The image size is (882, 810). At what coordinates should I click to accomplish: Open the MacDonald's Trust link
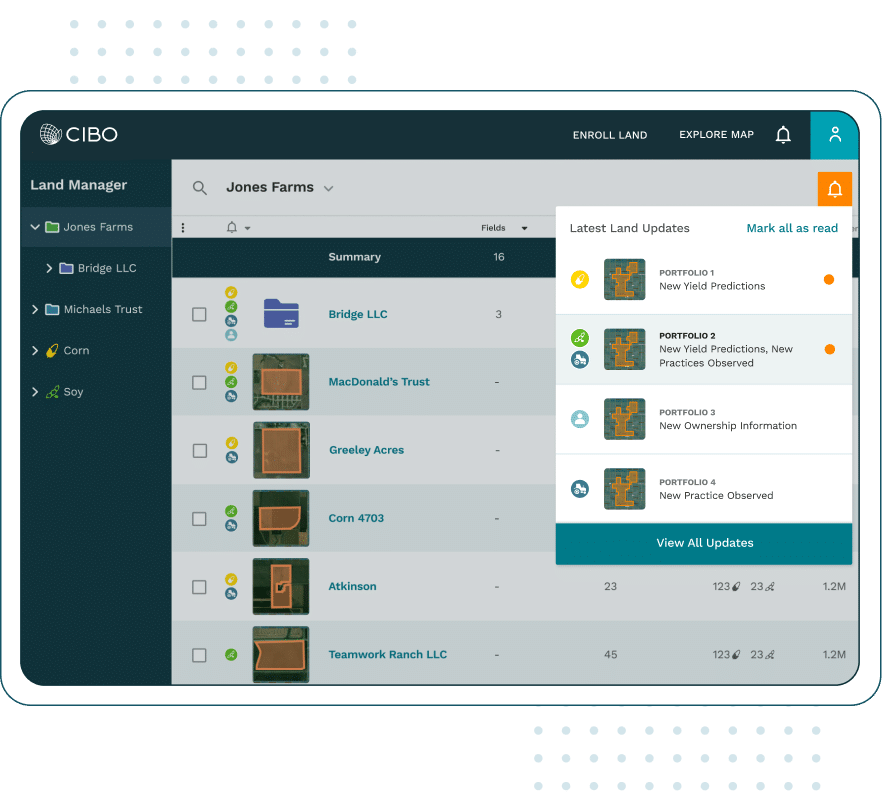[x=379, y=382]
